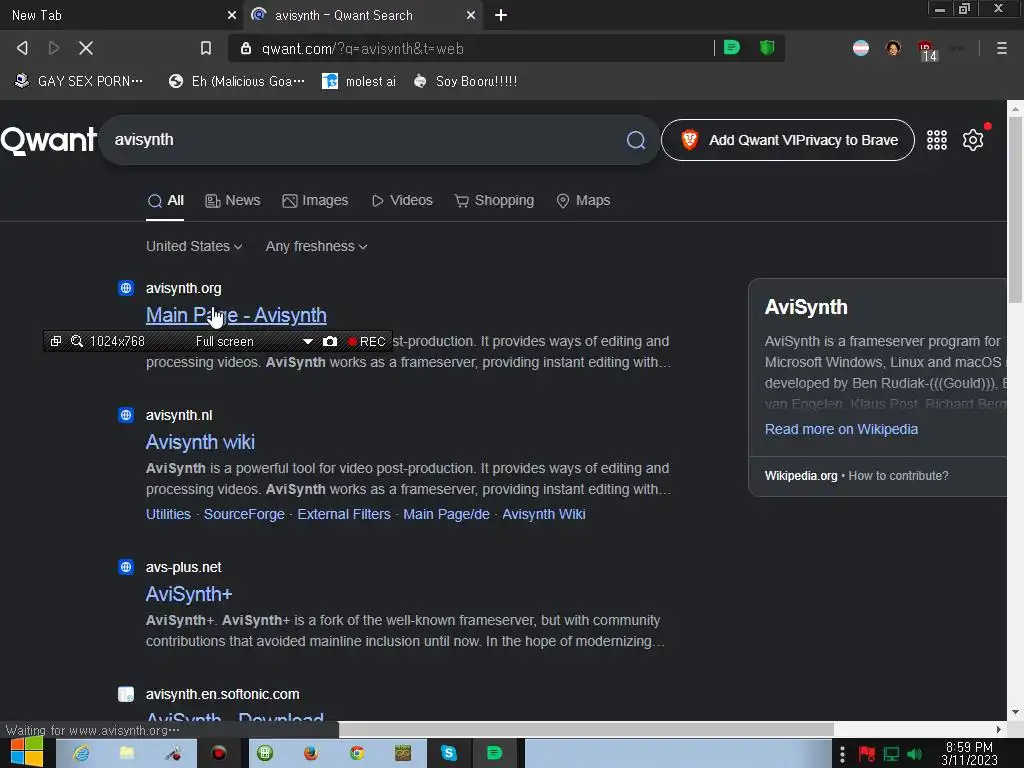This screenshot has height=768, width=1024.
Task: Click the red flag tray icon
Action: (x=867, y=754)
